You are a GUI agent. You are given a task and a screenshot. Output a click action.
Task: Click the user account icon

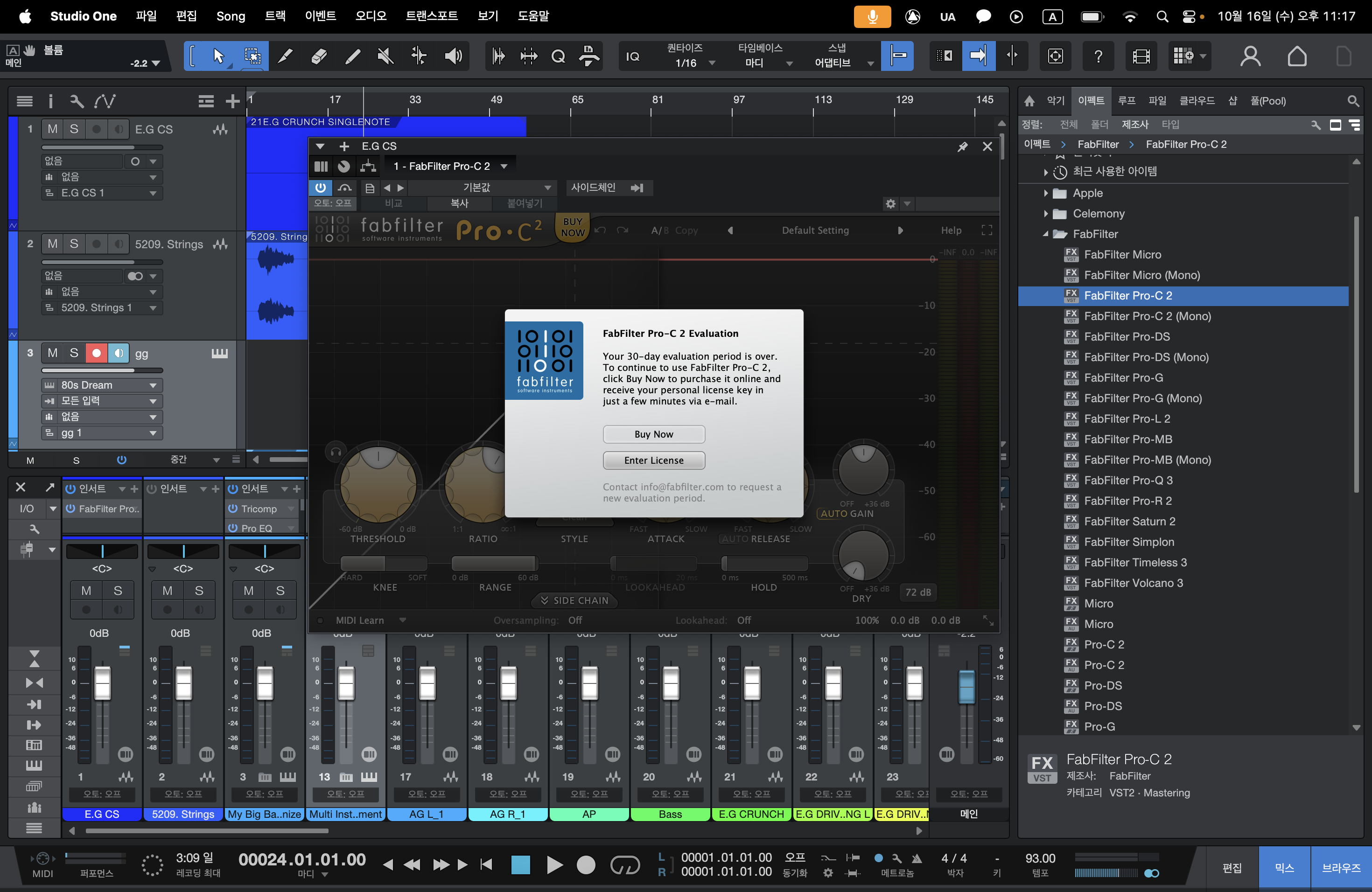1250,56
